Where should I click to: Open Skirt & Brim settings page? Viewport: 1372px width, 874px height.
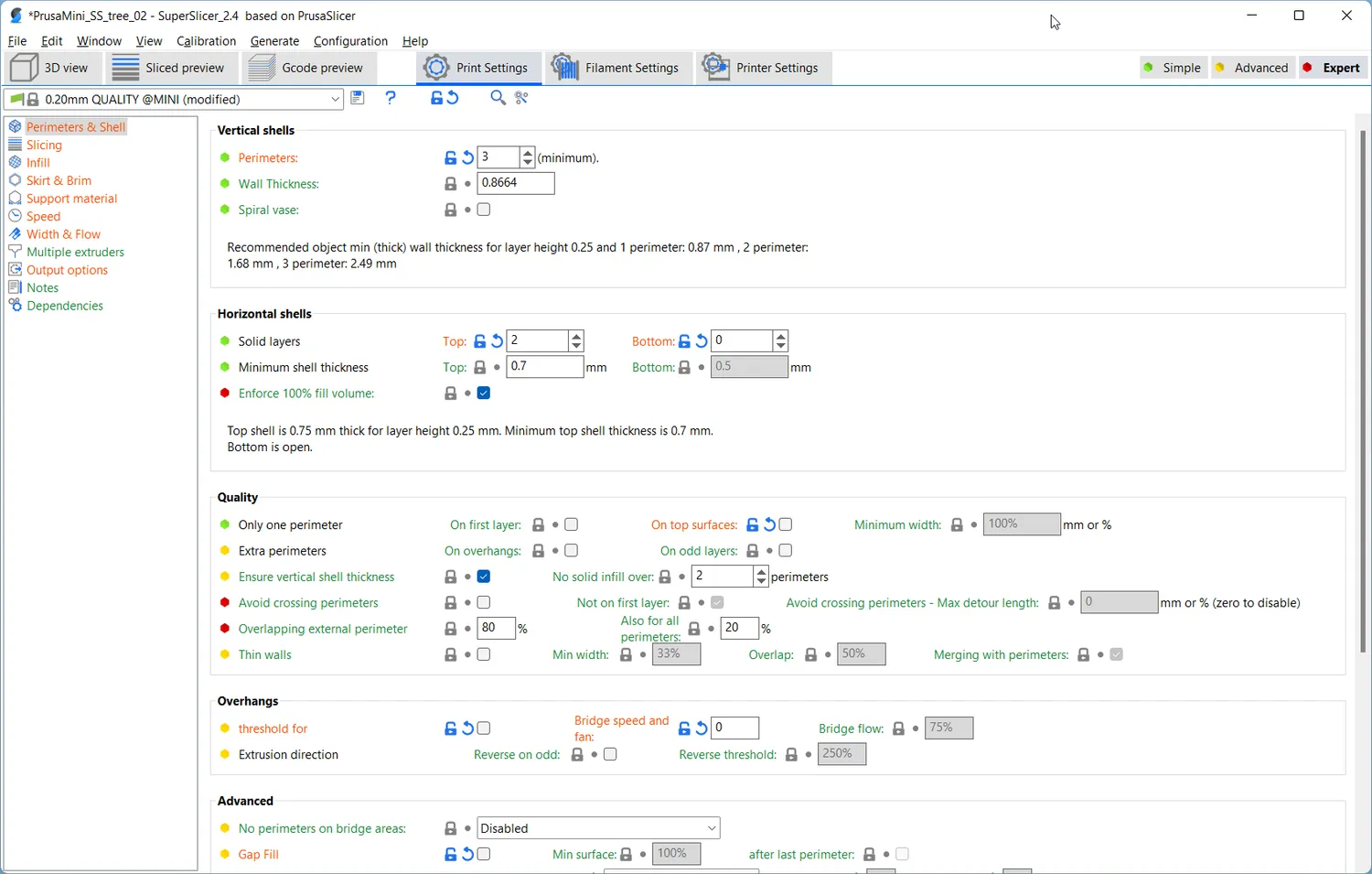59,180
